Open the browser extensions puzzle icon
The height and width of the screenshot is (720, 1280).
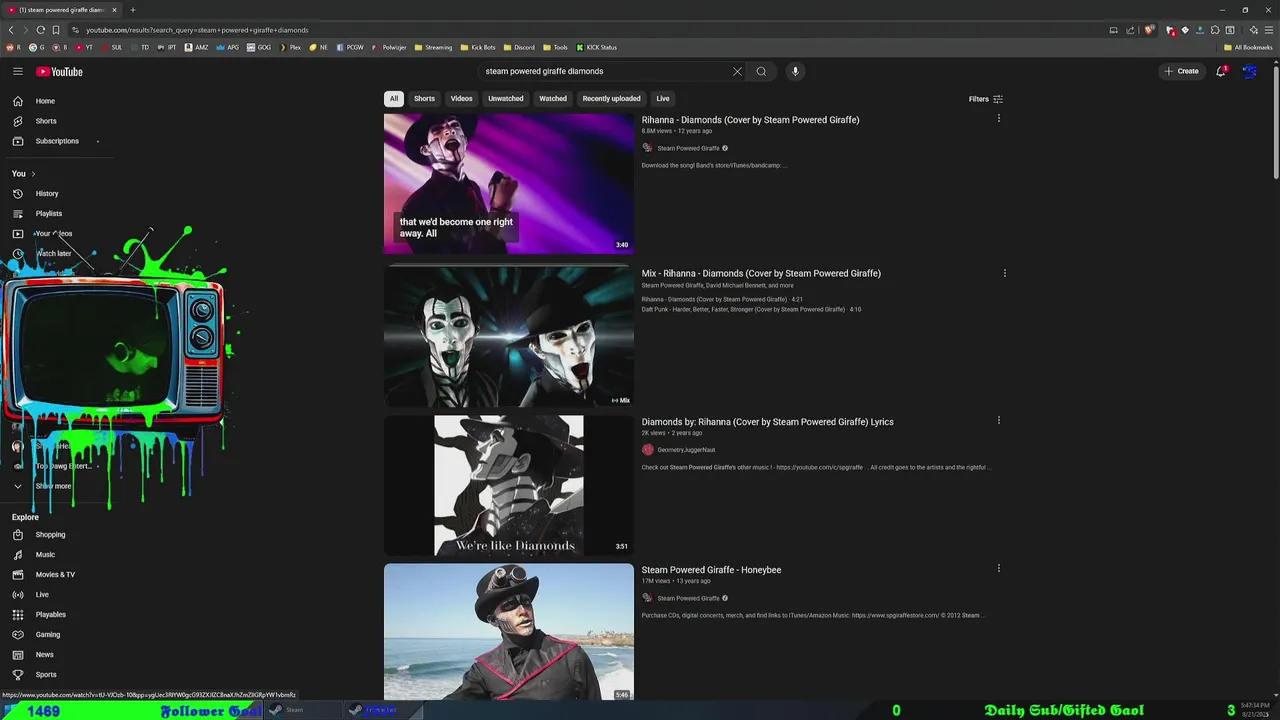pyautogui.click(x=1215, y=30)
